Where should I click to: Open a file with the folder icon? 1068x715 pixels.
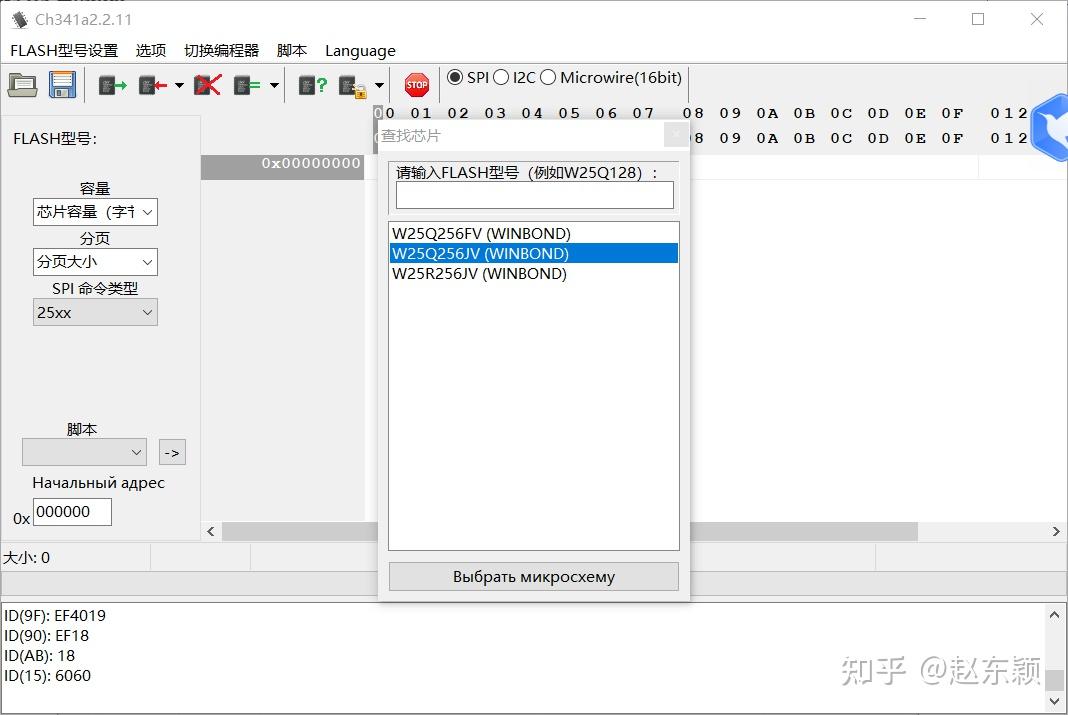(x=22, y=85)
